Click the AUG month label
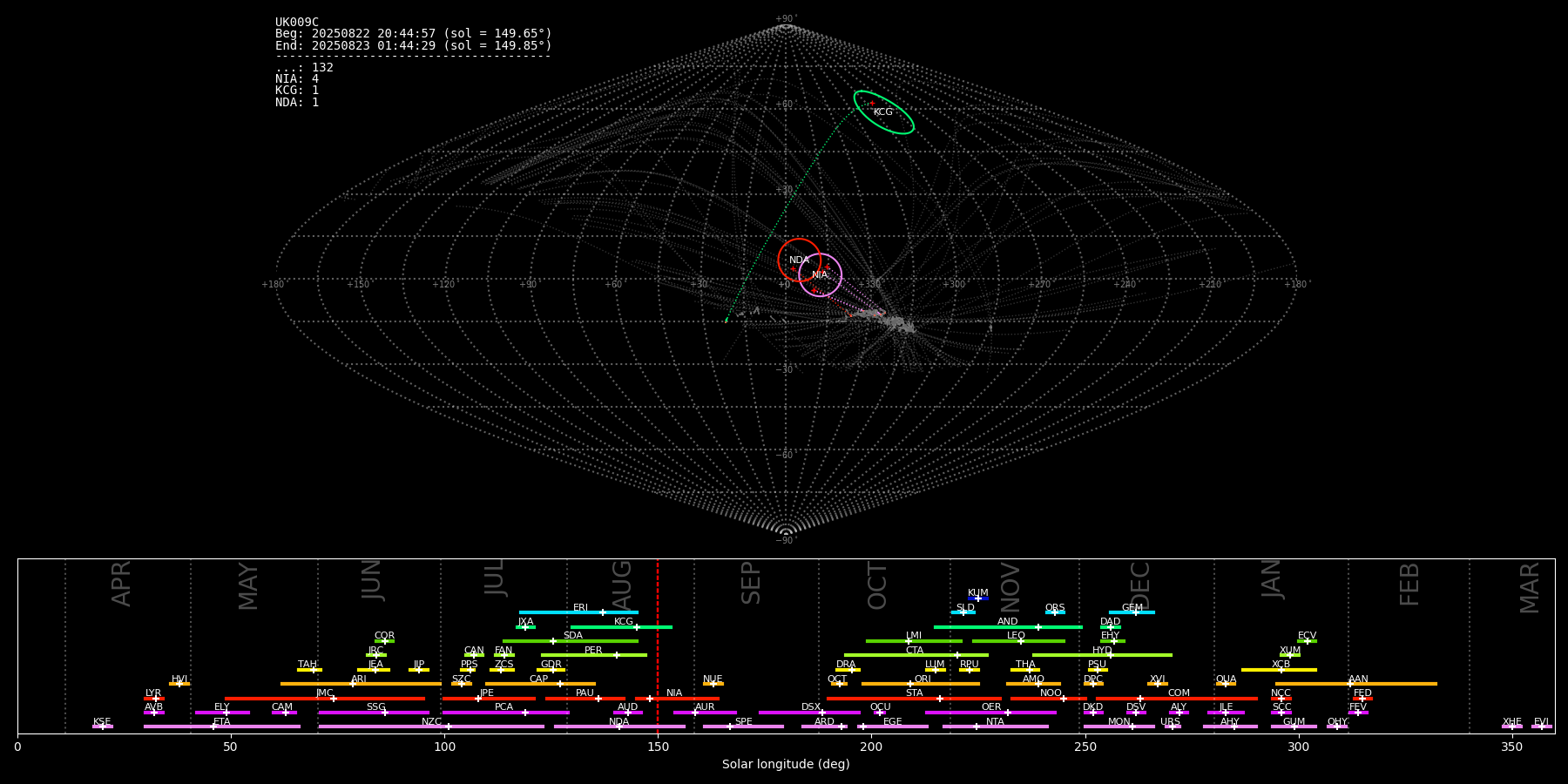Screen dimensions: 1568x784 [x=622, y=584]
